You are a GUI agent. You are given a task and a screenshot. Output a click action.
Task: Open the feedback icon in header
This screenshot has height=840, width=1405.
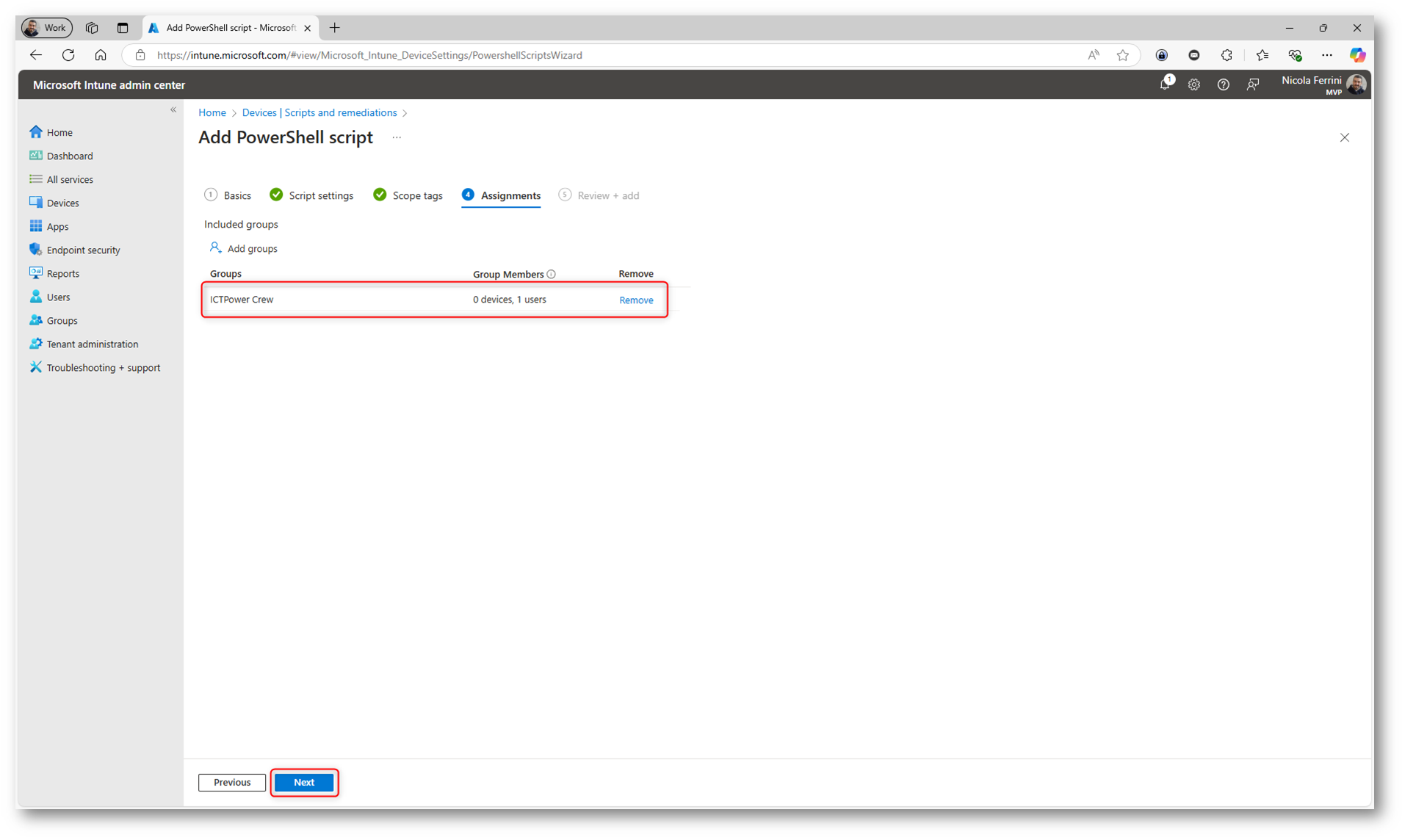click(x=1253, y=85)
